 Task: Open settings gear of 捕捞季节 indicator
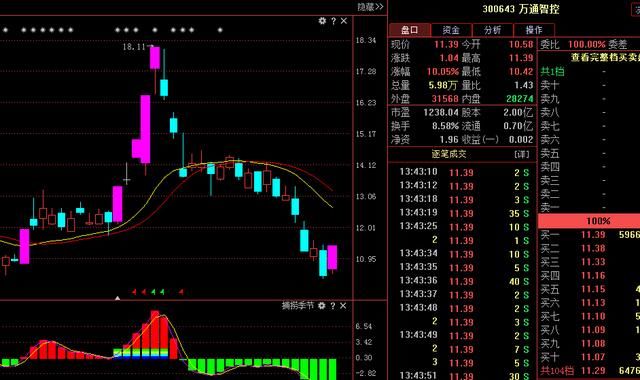[322, 306]
